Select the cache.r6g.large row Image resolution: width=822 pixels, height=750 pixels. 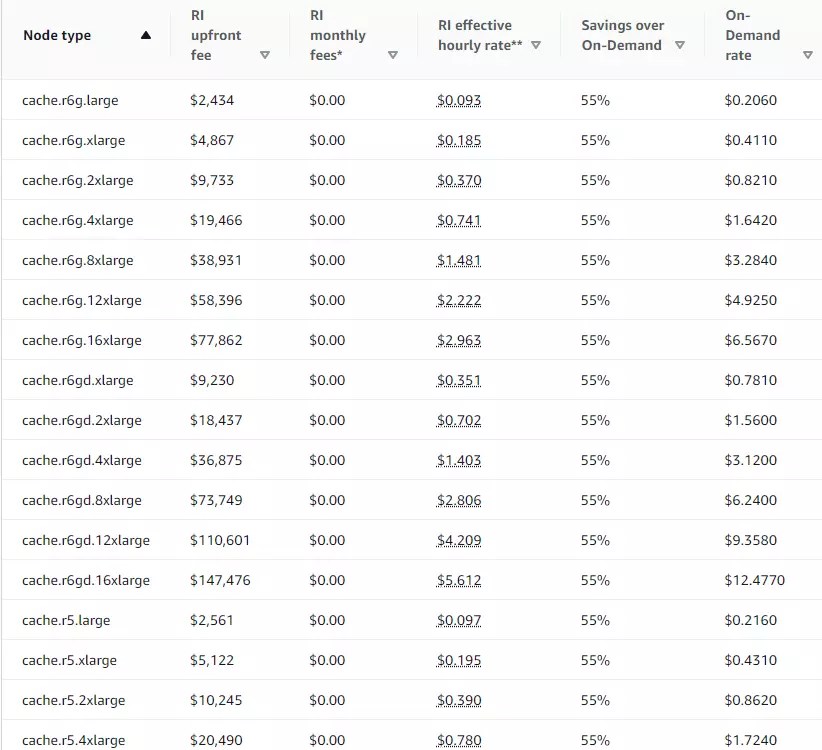click(x=68, y=100)
